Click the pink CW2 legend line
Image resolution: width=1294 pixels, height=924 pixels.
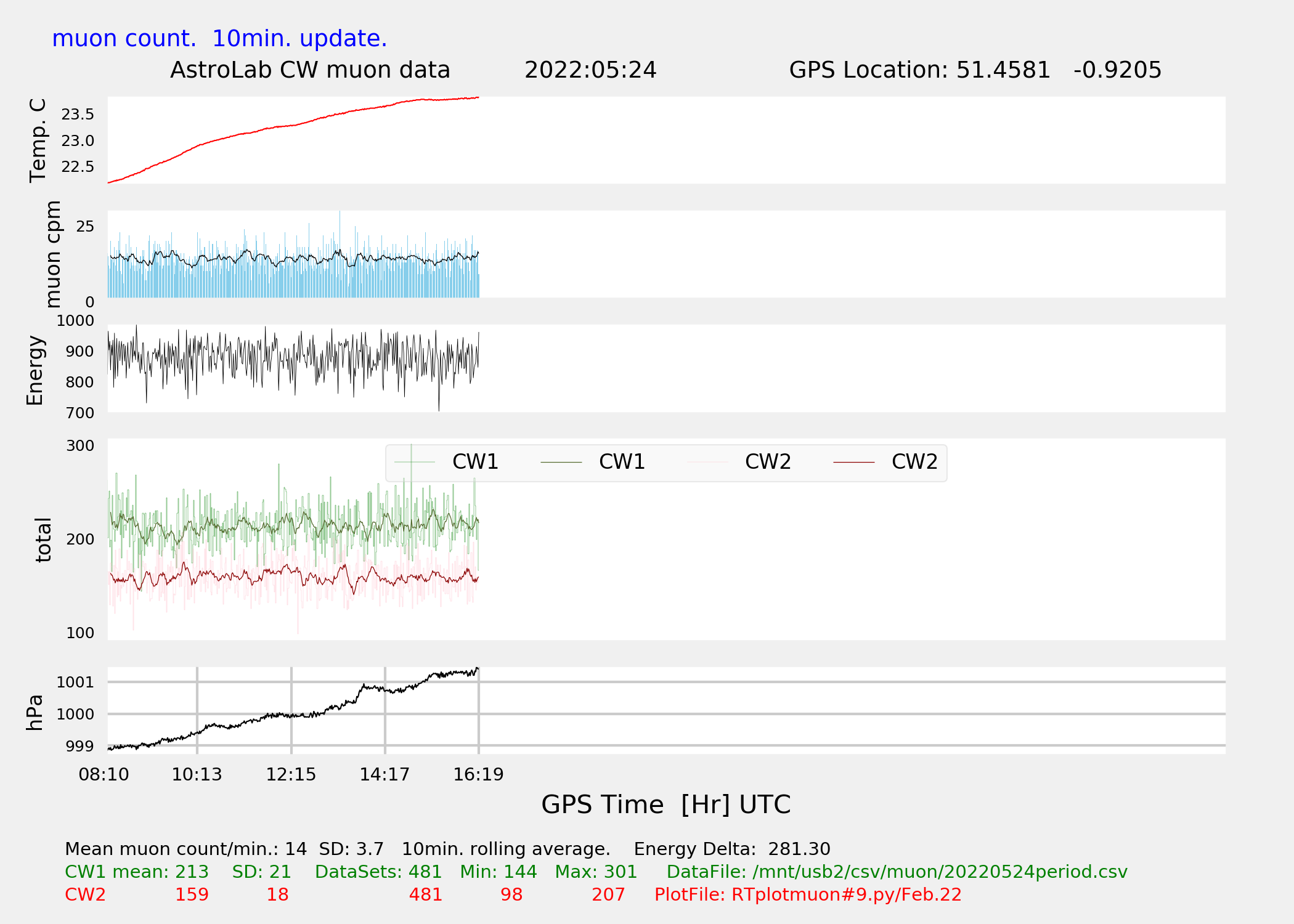pyautogui.click(x=708, y=462)
